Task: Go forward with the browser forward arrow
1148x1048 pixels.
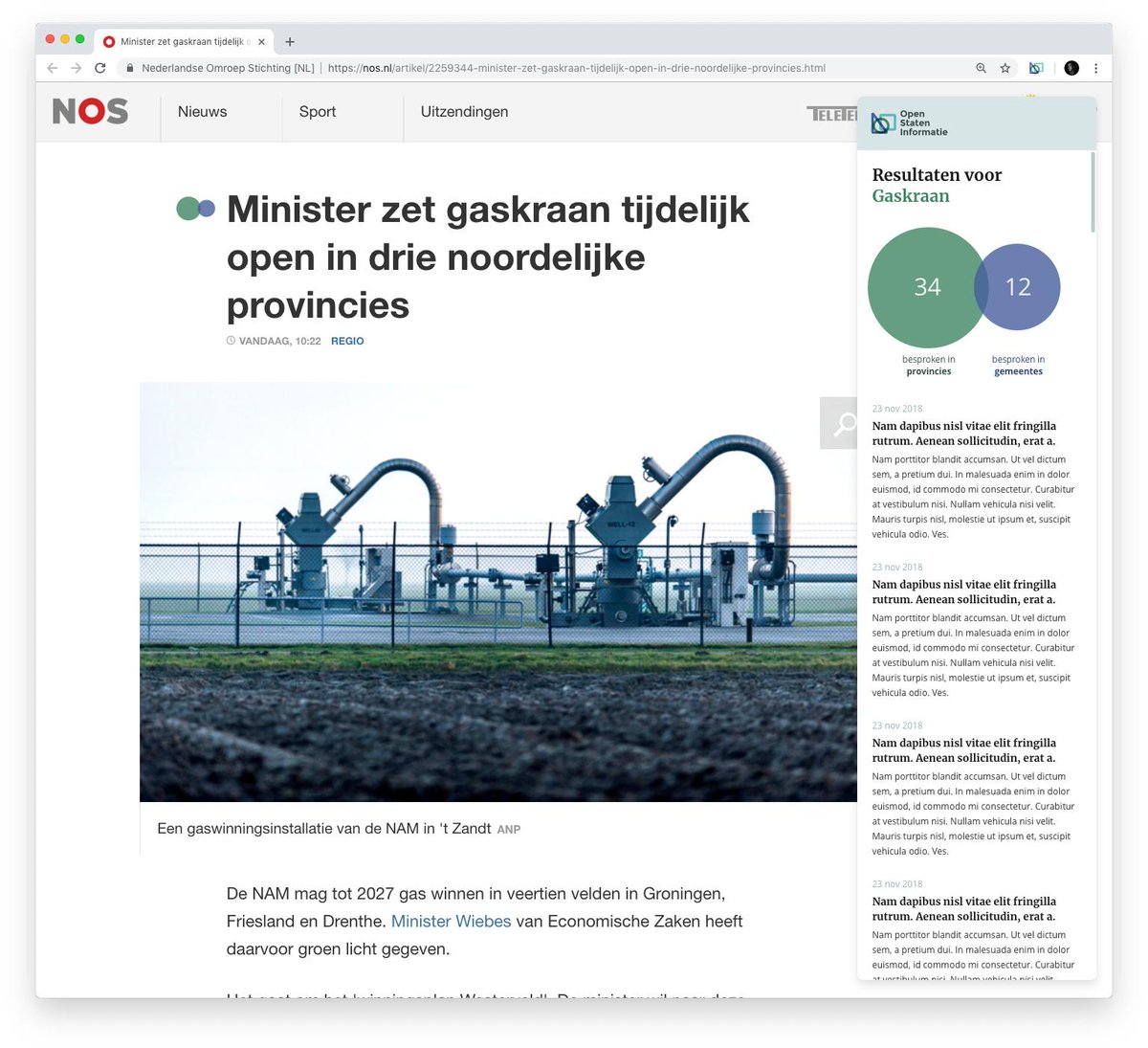Action: point(77,68)
